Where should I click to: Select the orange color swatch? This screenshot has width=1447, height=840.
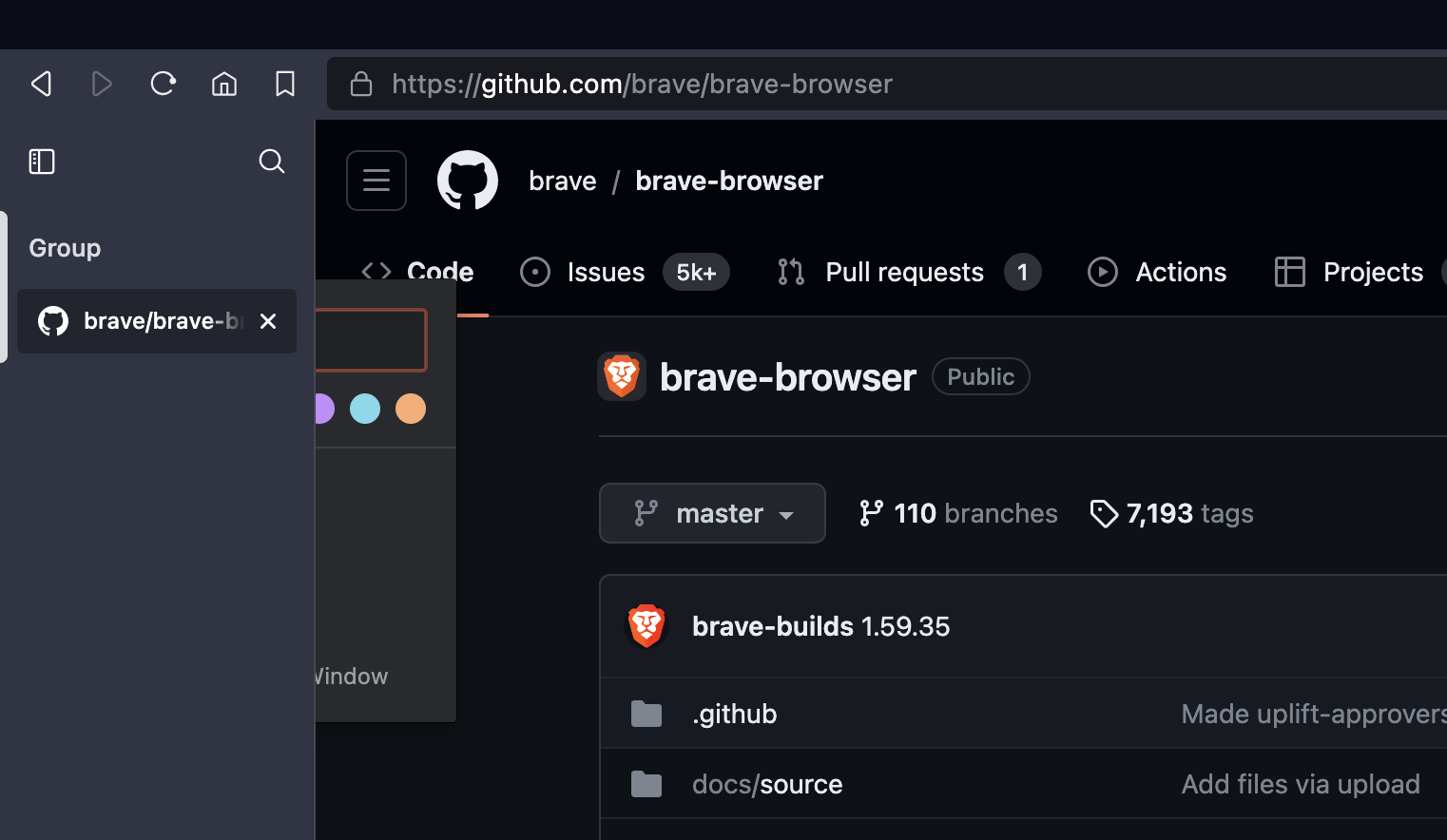click(411, 408)
